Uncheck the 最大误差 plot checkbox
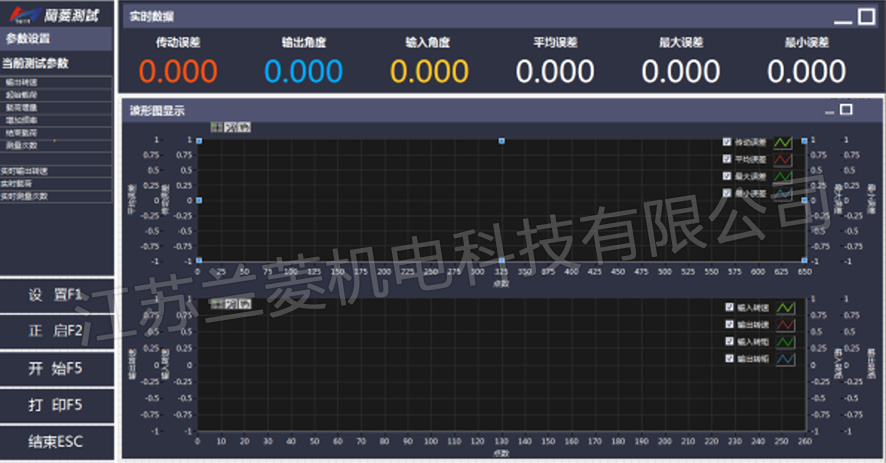886x463 pixels. 727,176
